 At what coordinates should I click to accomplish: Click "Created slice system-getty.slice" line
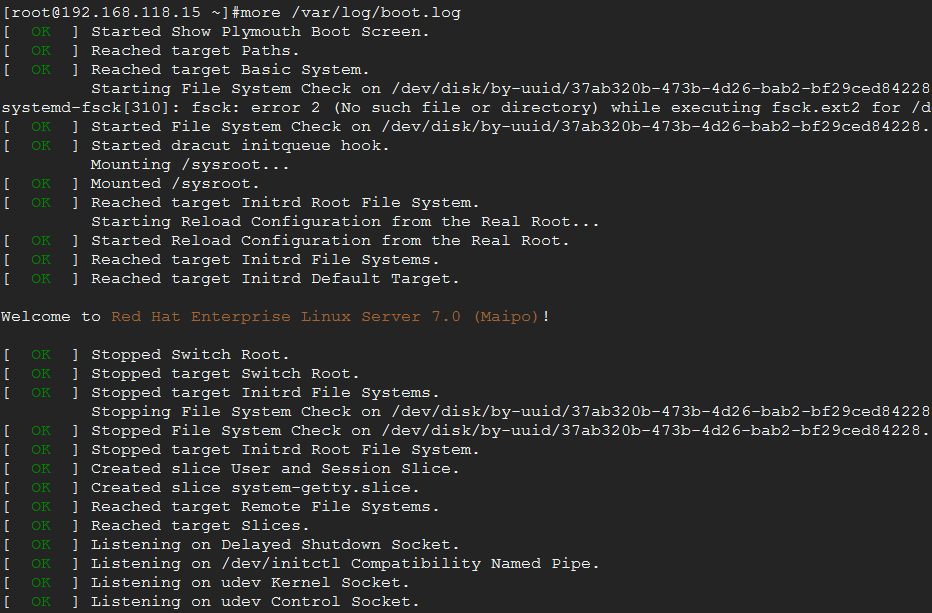pos(255,488)
